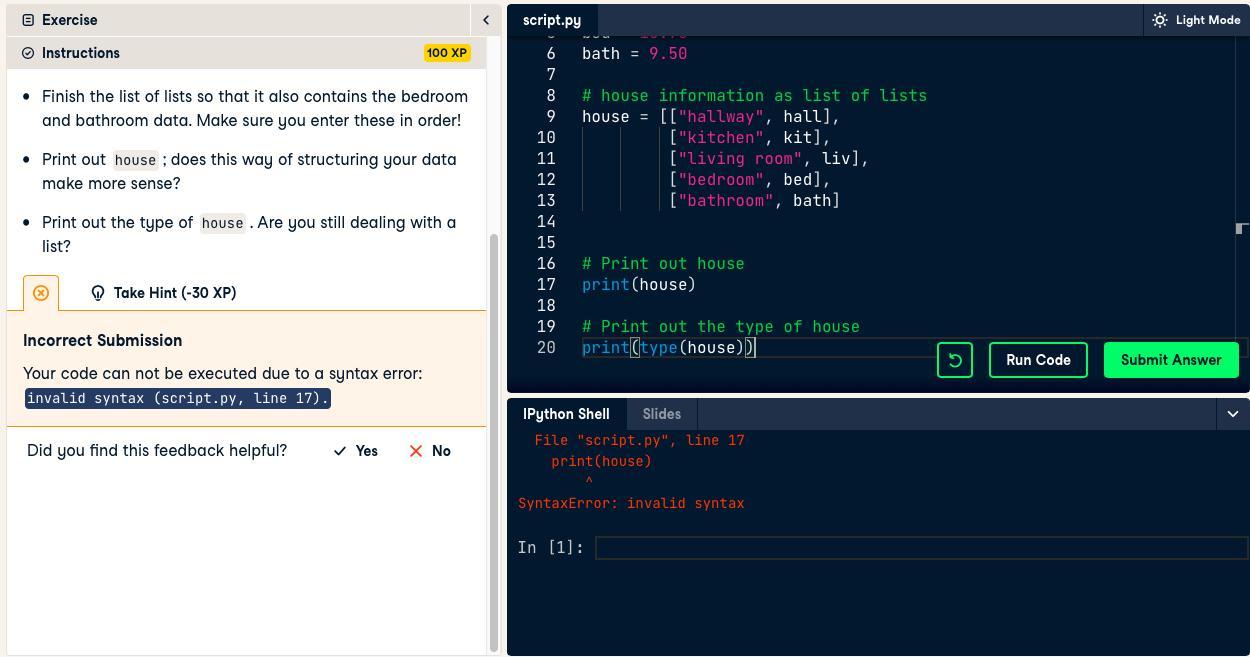Click the Instructions checkmark circle icon

coord(28,53)
